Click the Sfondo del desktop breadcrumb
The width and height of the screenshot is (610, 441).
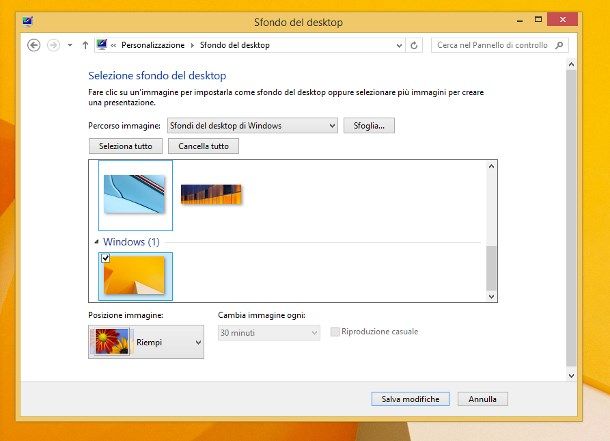[235, 45]
